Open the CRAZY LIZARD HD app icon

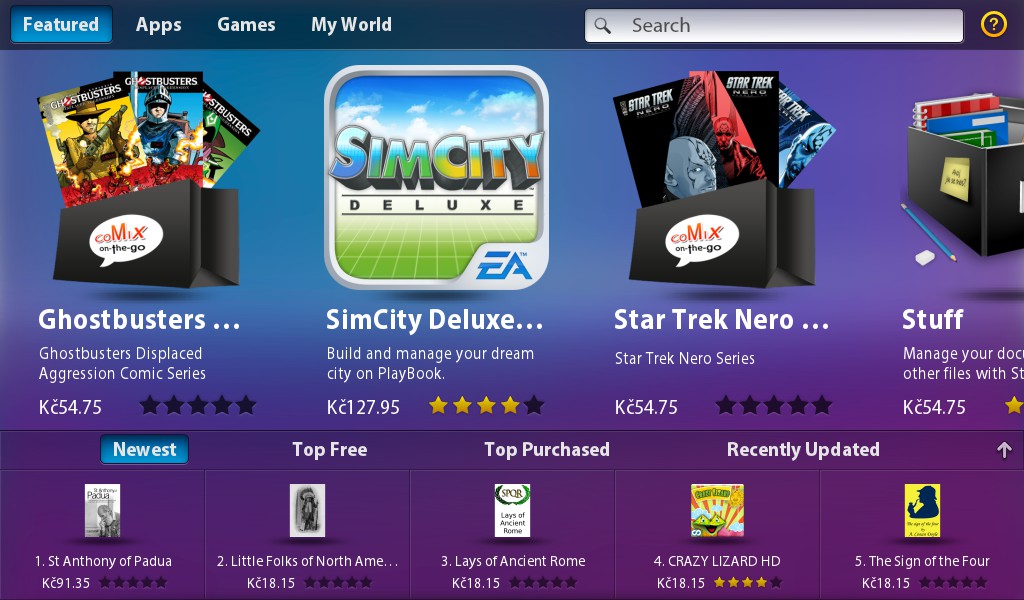point(717,511)
